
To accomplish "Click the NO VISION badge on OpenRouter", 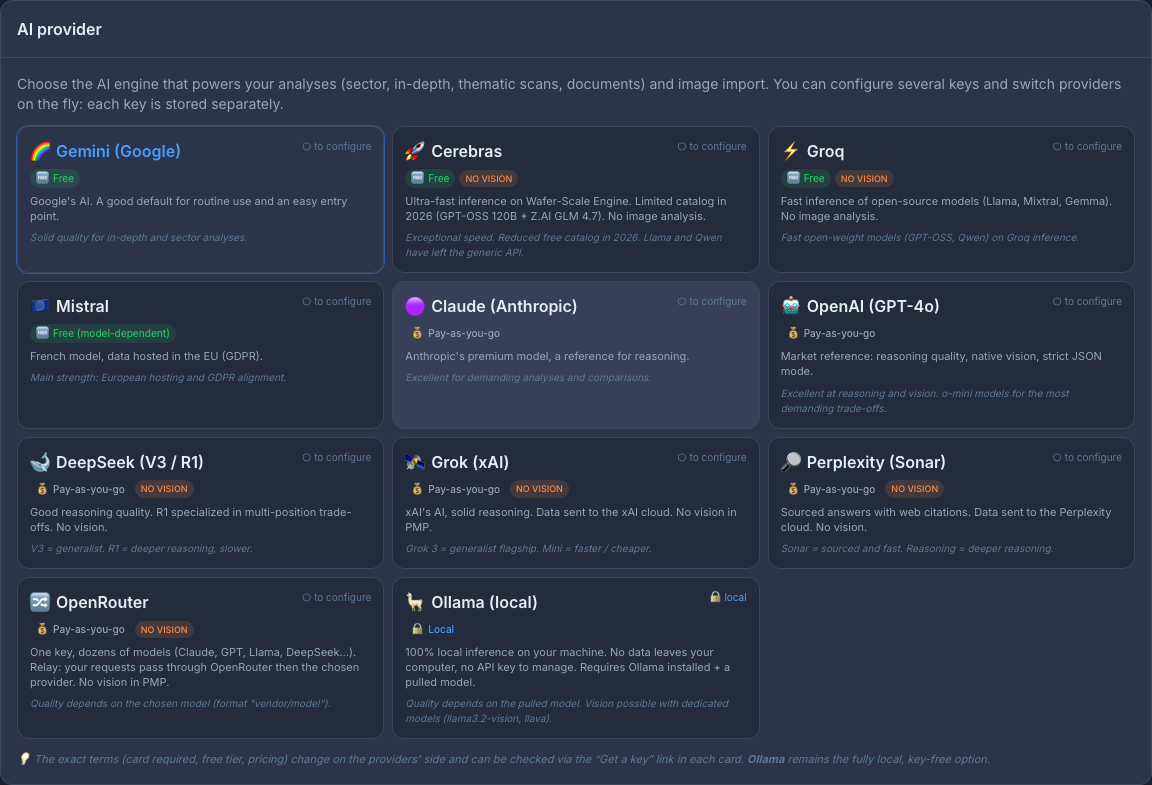I will click(x=164, y=630).
